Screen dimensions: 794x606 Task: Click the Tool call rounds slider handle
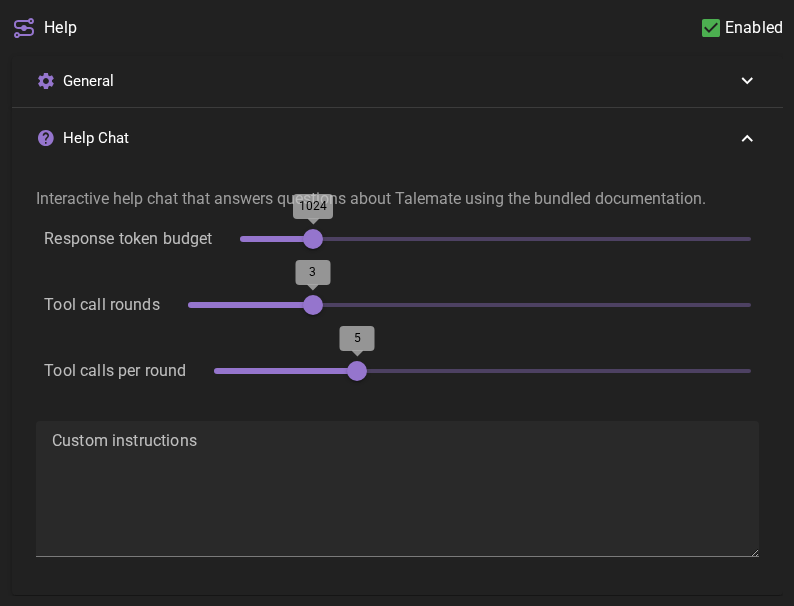pyautogui.click(x=313, y=305)
